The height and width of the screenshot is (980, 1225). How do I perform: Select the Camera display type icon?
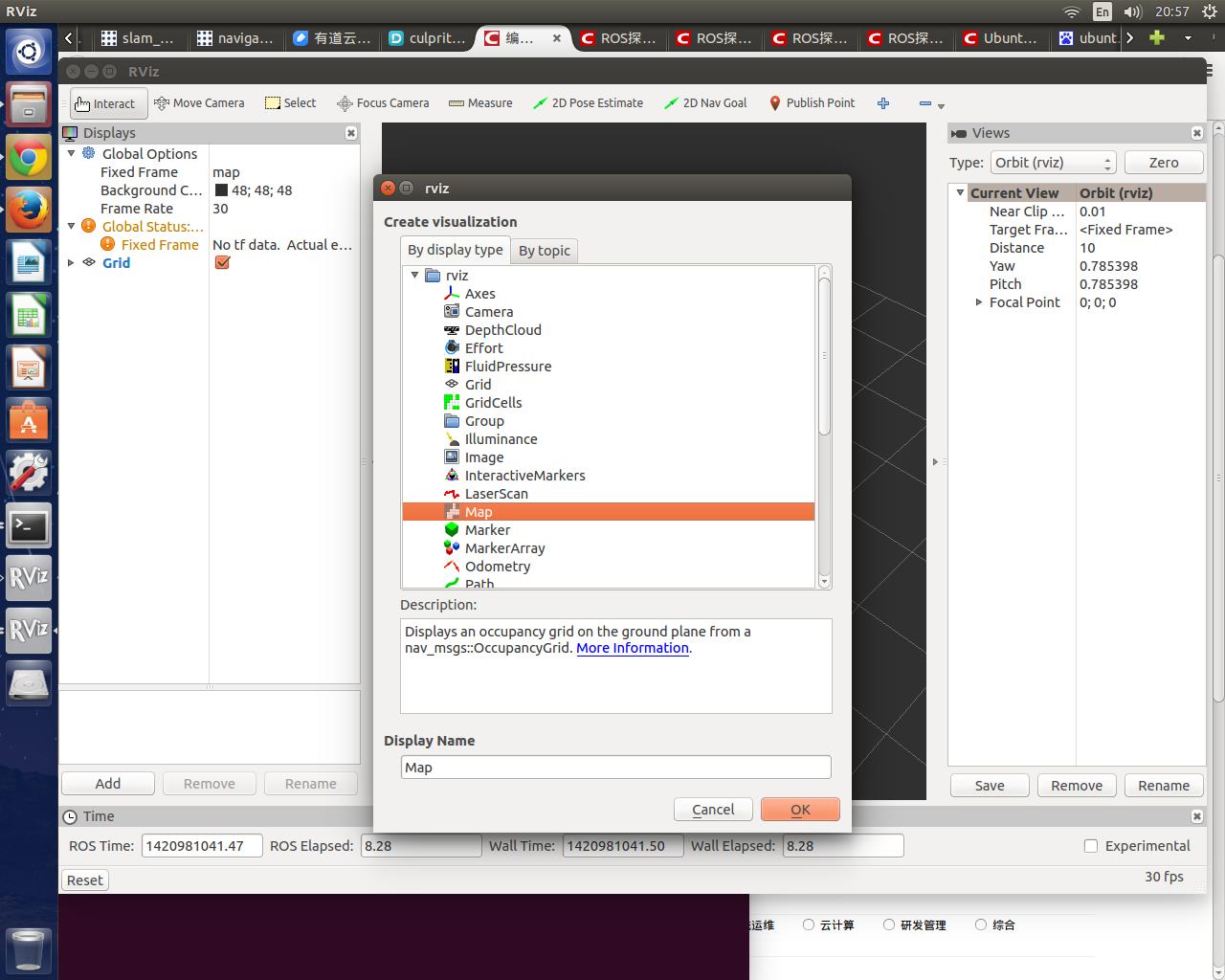[452, 312]
